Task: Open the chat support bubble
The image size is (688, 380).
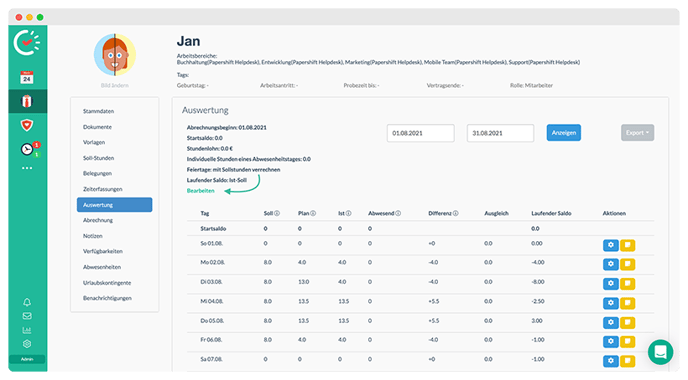Action: tap(660, 352)
